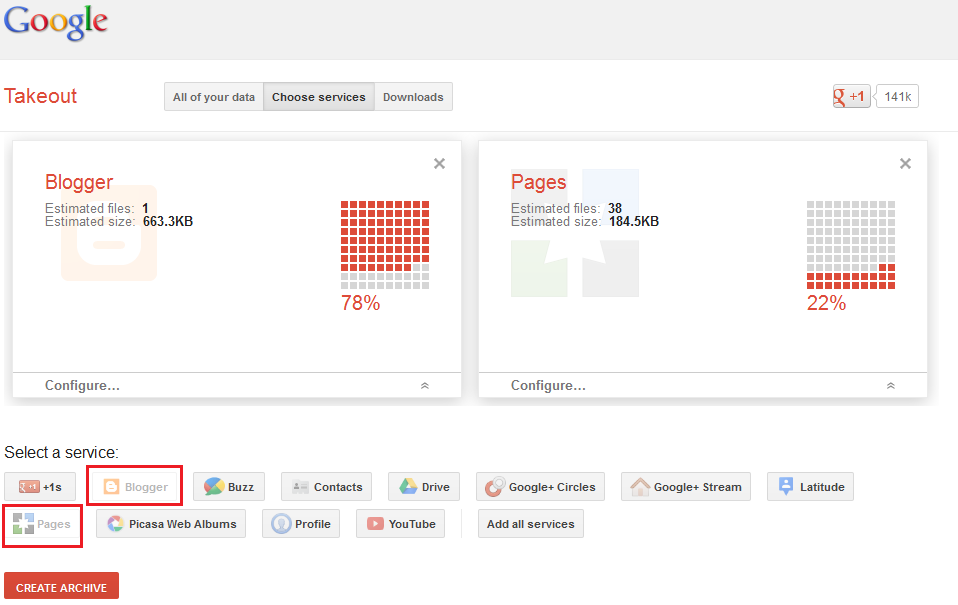Click the Blogger 78% usage grid
958x605 pixels.
coord(385,244)
